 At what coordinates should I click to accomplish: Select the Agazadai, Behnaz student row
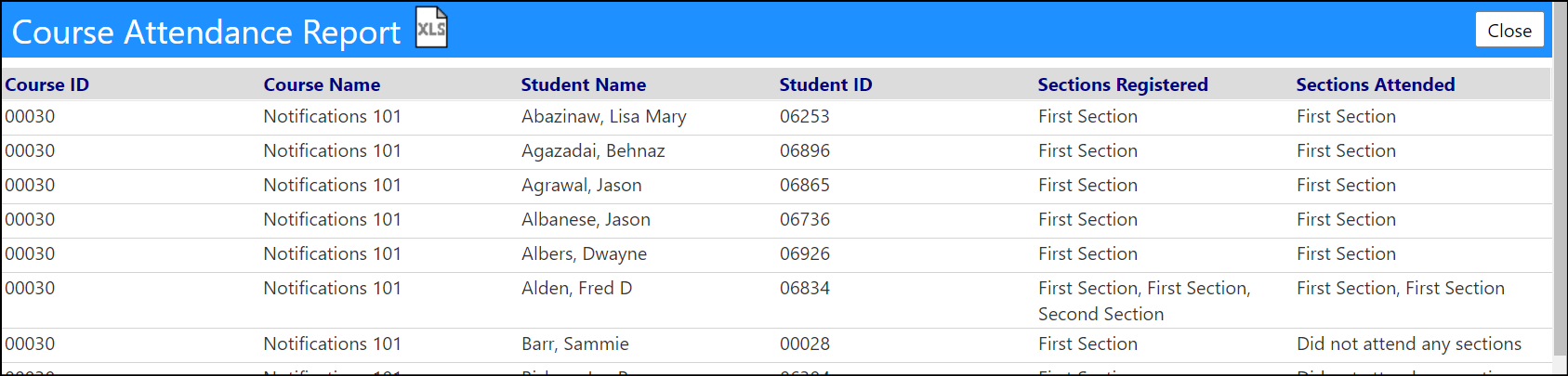777,151
